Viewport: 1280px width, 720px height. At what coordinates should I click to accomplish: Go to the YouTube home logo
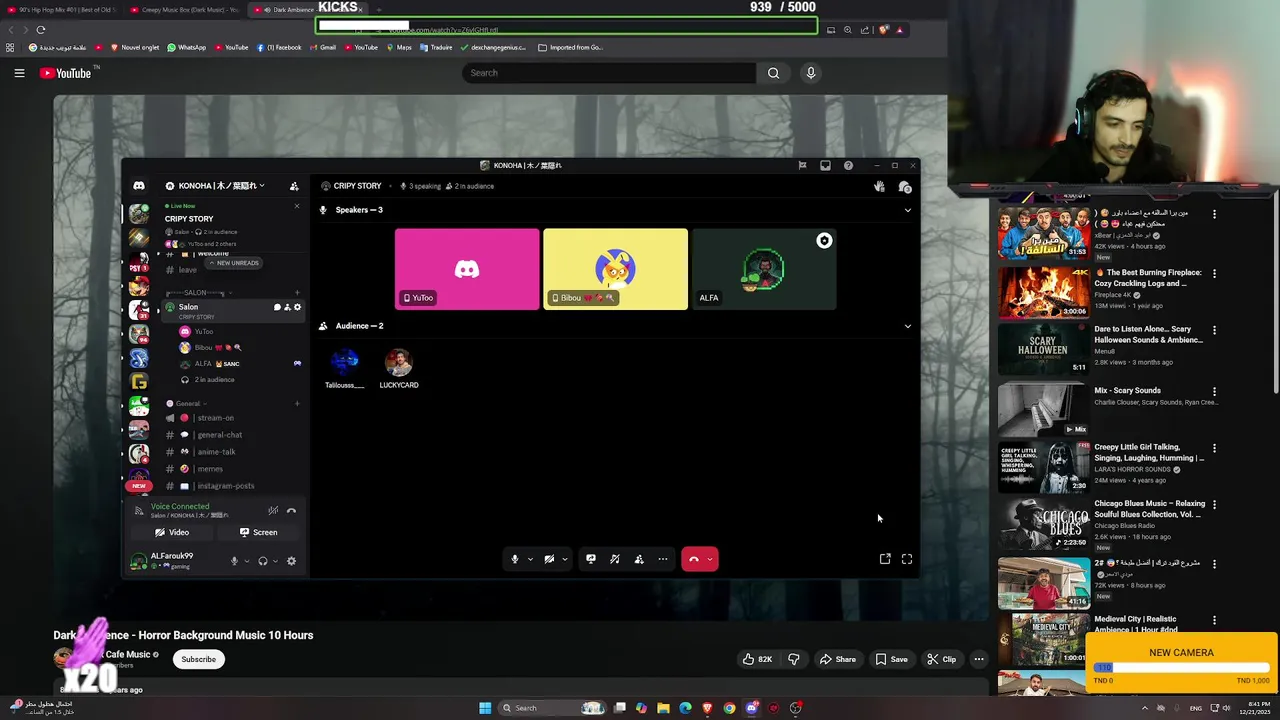(x=65, y=73)
